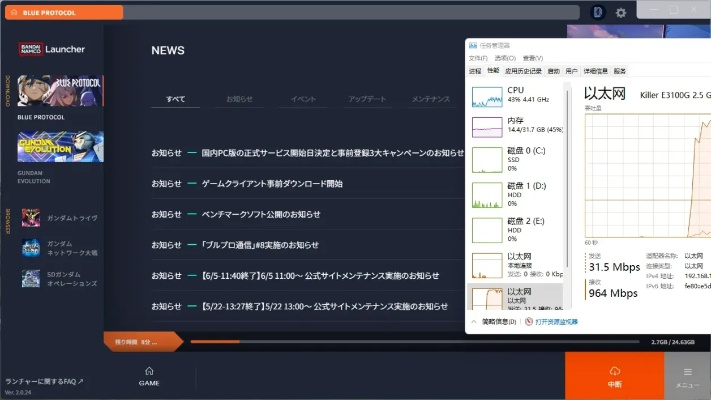Open Task Manager 选项(O) menu
Viewport: 711px width, 400px height.
pos(505,58)
